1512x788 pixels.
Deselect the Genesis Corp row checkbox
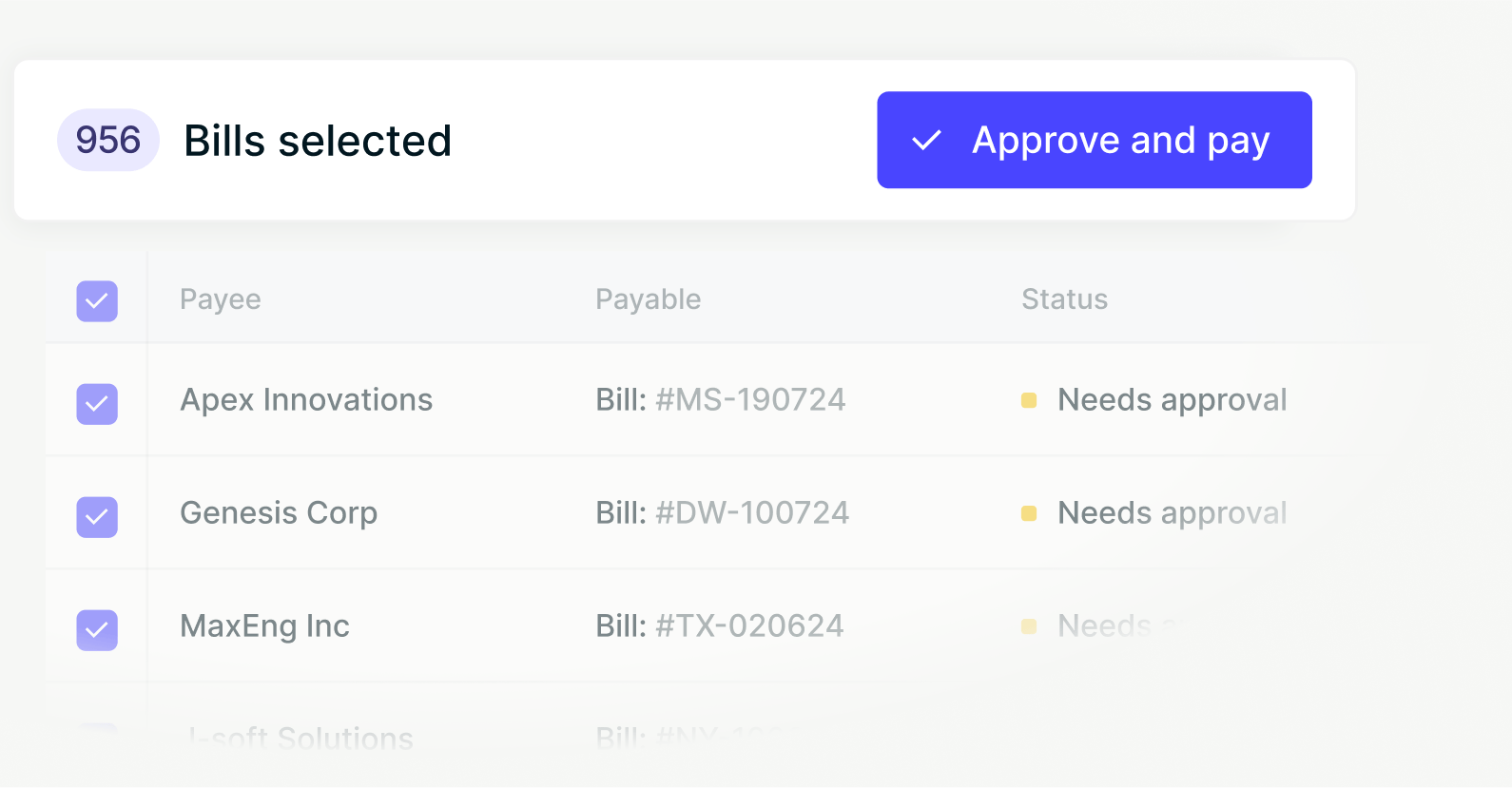97,517
